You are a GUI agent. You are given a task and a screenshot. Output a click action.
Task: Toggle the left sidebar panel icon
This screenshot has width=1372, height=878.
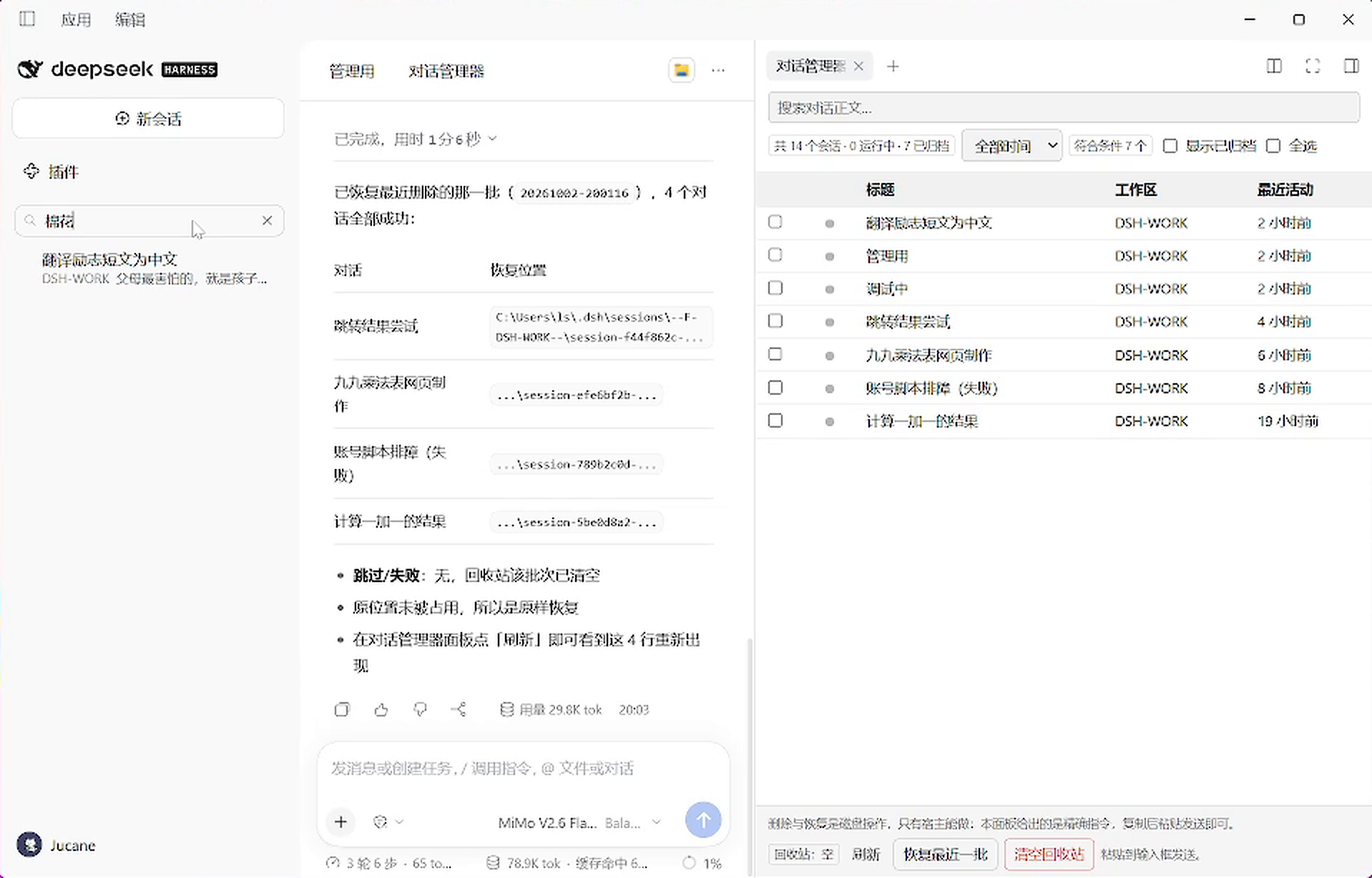27,19
